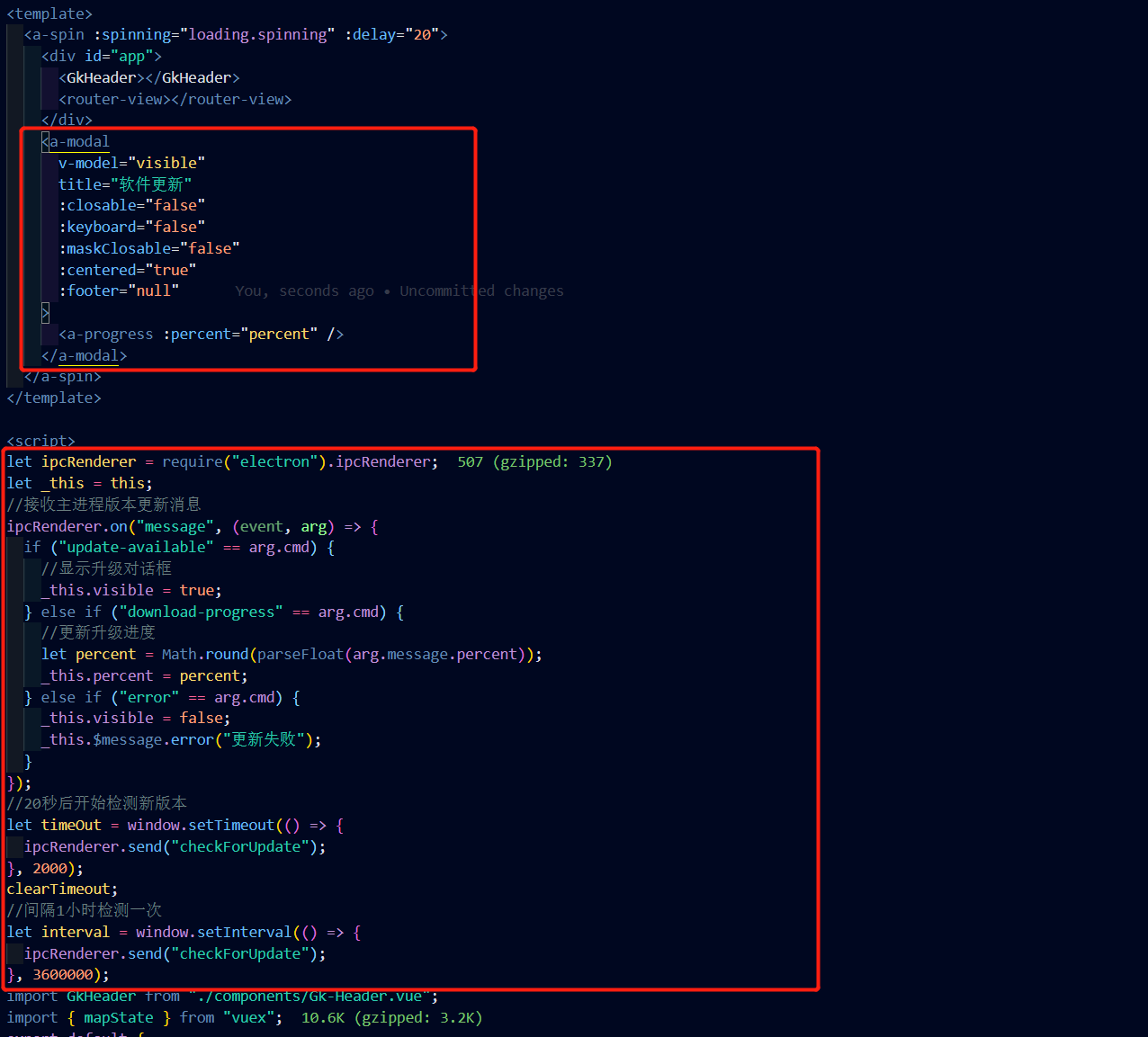The image size is (1148, 1037).
Task: Click the import { mapState } from "vuex" line
Action: (x=145, y=1018)
